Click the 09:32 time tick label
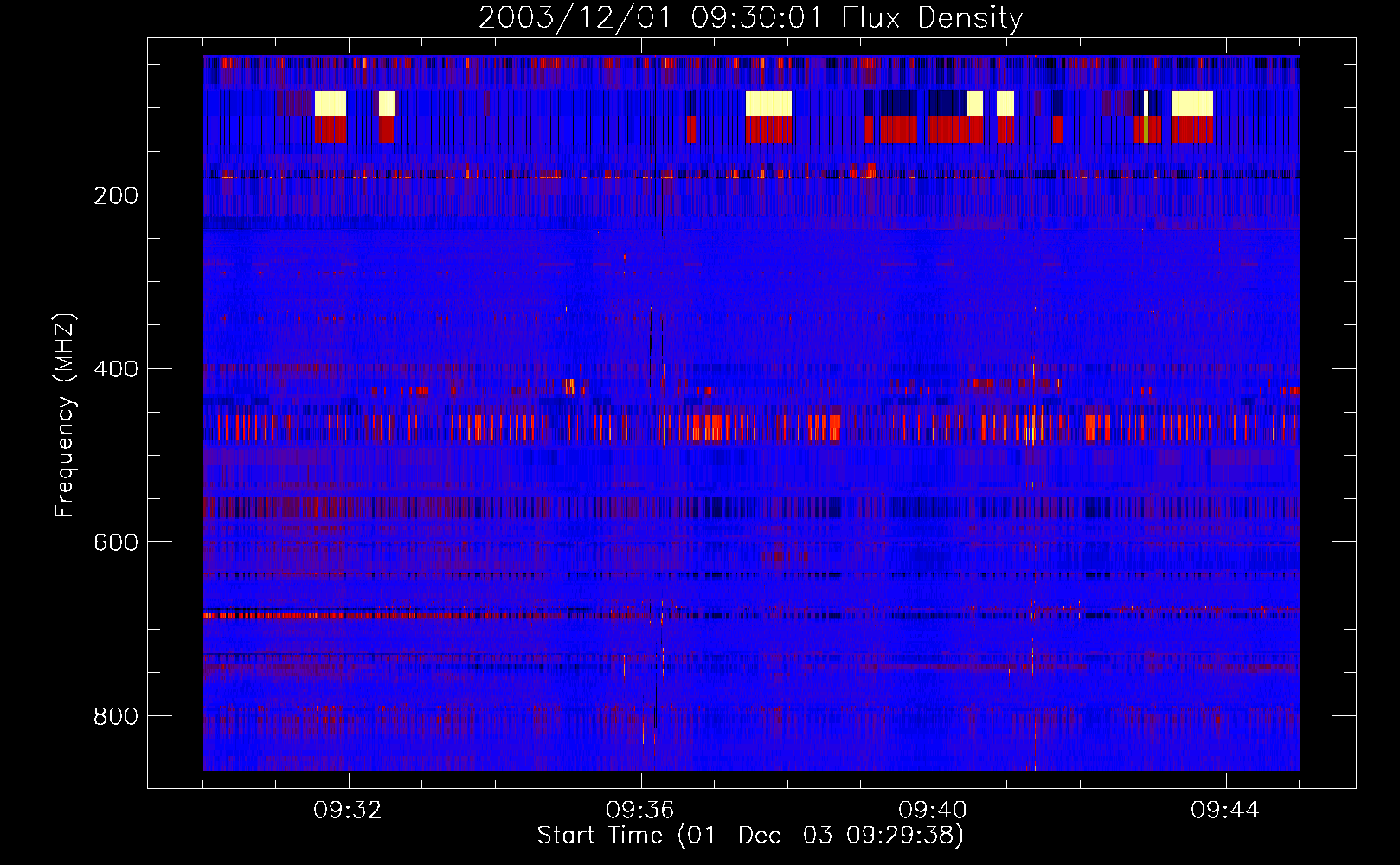1400x865 pixels. click(x=348, y=811)
